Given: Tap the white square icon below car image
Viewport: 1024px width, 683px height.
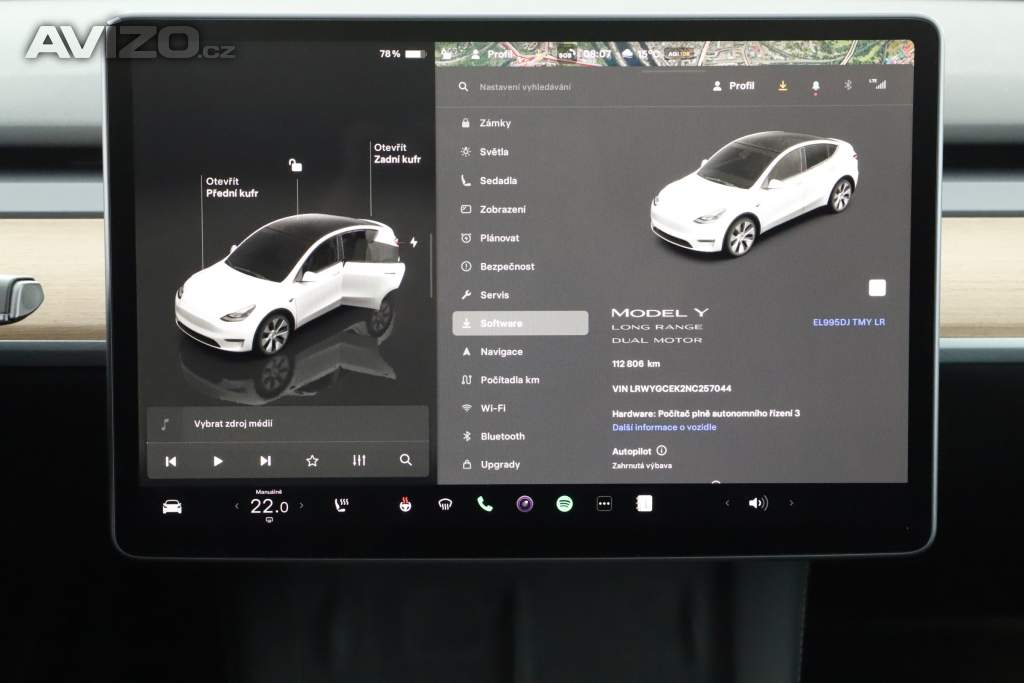Looking at the screenshot, I should pyautogui.click(x=877, y=288).
